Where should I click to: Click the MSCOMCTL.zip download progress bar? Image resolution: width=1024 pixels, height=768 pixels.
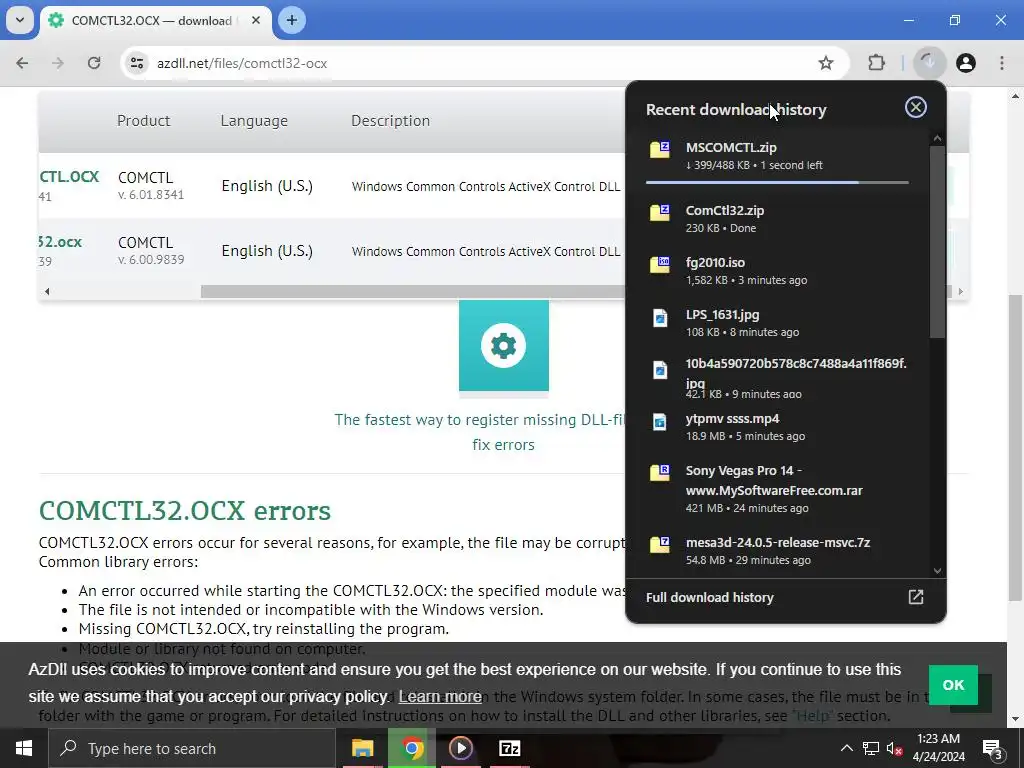click(777, 182)
